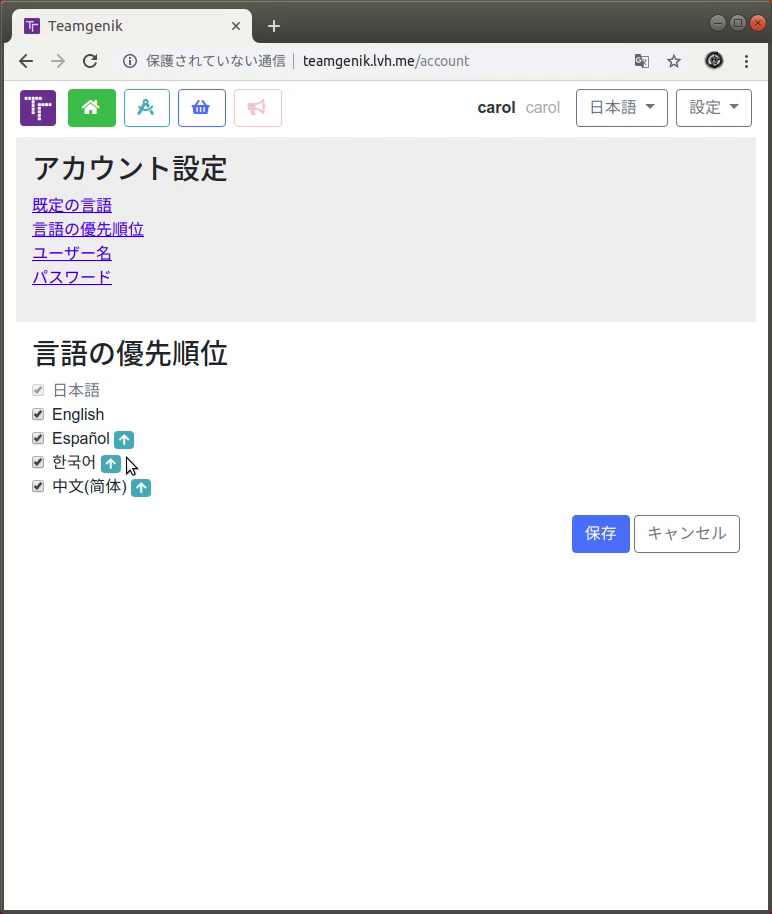This screenshot has height=914, width=772.
Task: Click the browser forward arrow
Action: click(x=58, y=61)
